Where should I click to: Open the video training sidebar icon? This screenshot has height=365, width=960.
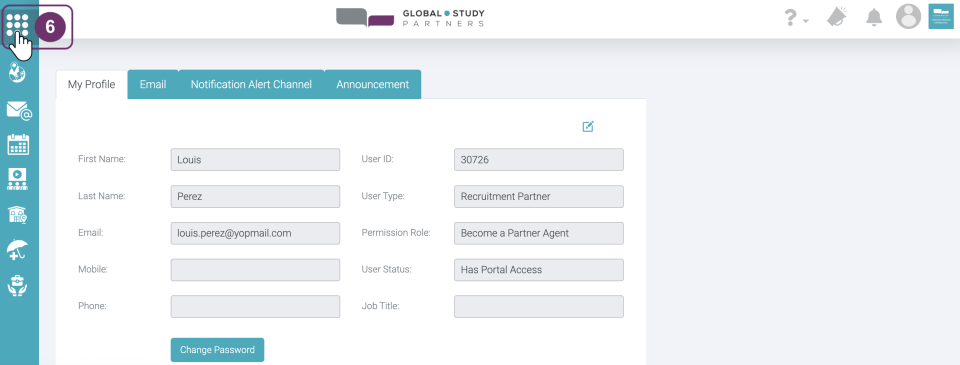(18, 179)
